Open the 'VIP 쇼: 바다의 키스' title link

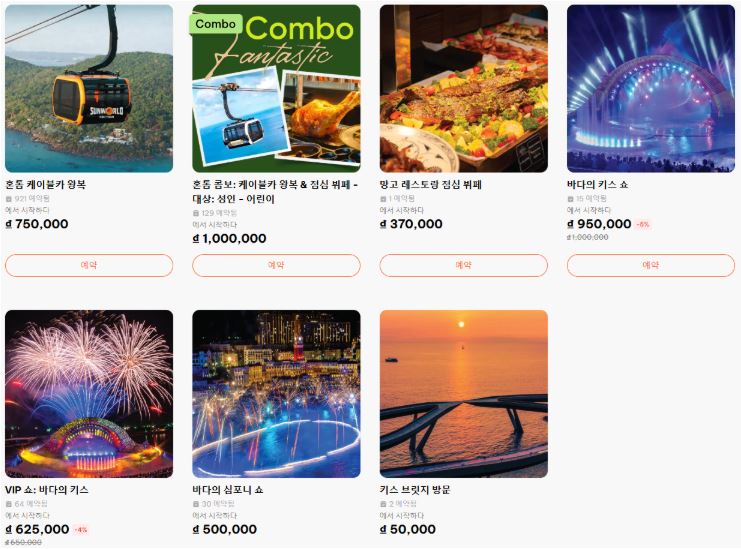click(x=47, y=489)
